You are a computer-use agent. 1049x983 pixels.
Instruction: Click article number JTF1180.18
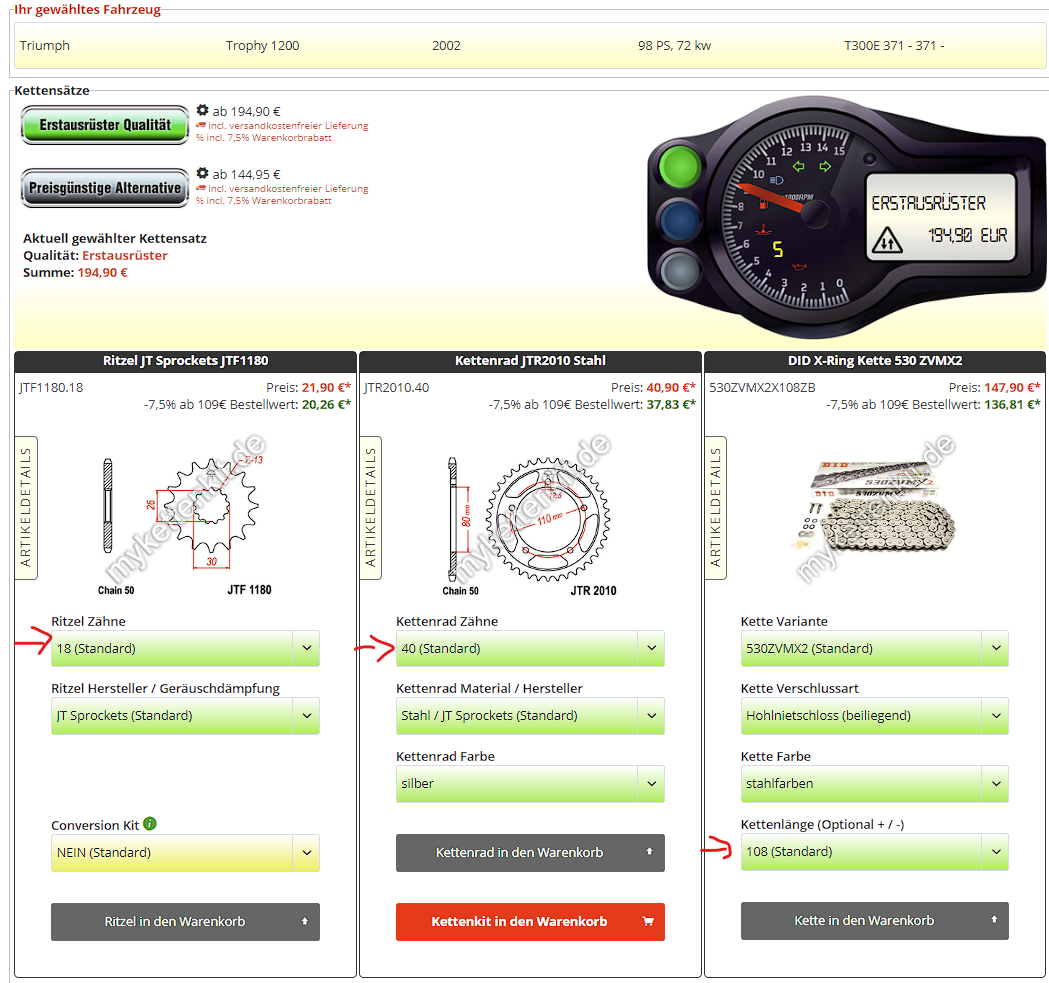(x=52, y=387)
